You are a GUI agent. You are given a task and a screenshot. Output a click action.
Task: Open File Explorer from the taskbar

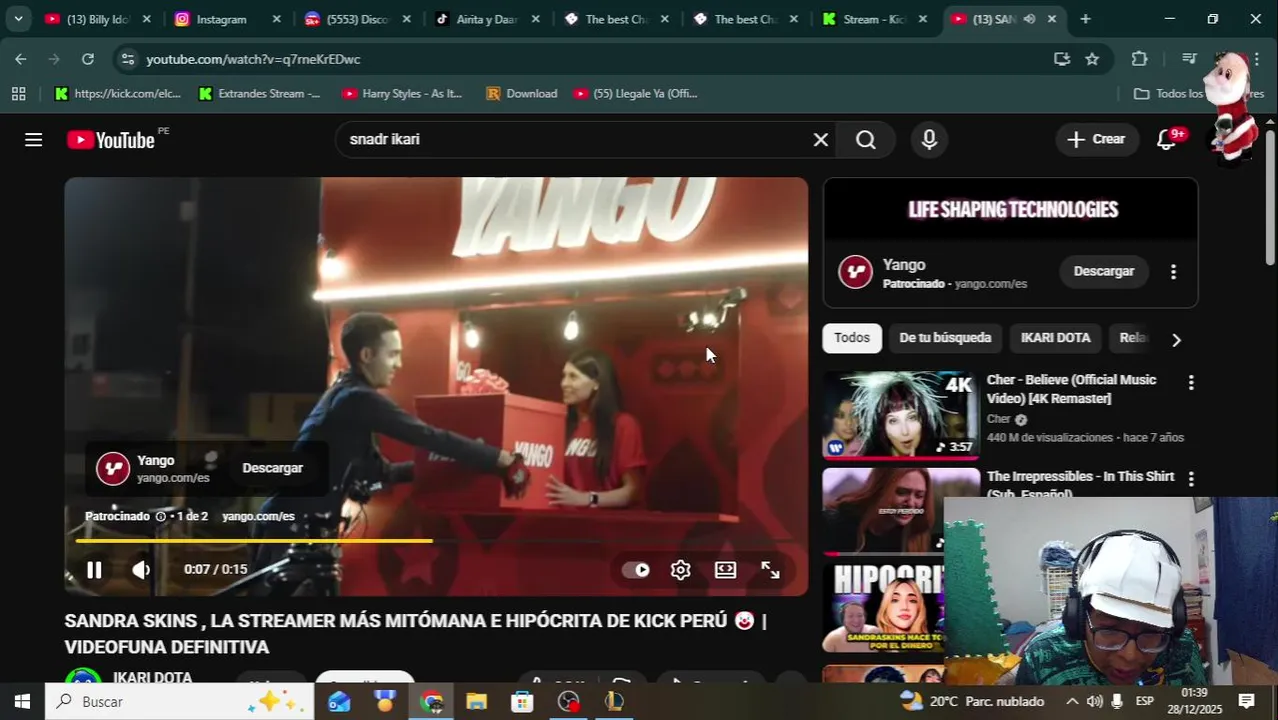476,702
